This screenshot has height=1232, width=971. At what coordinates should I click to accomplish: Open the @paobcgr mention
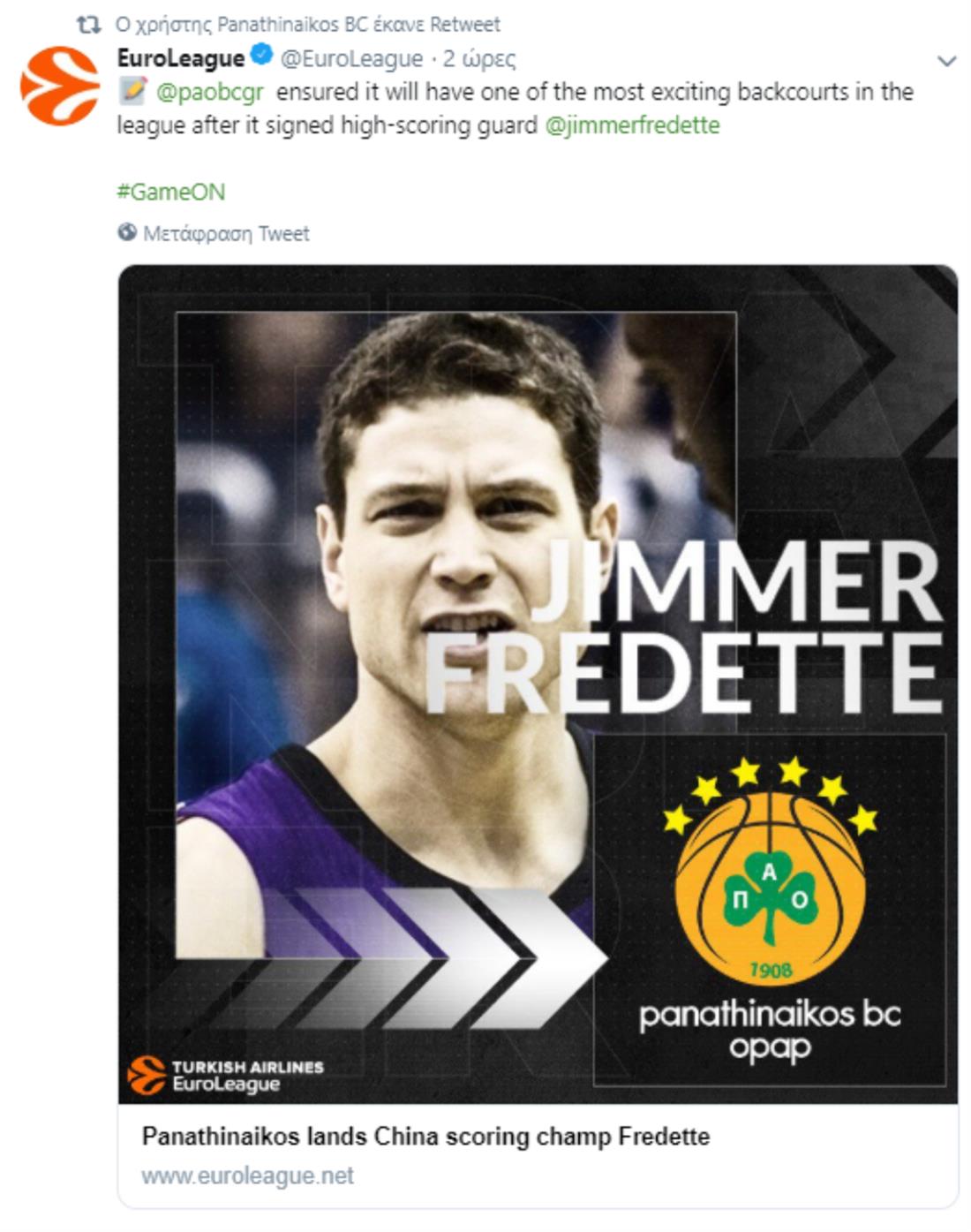tap(210, 92)
